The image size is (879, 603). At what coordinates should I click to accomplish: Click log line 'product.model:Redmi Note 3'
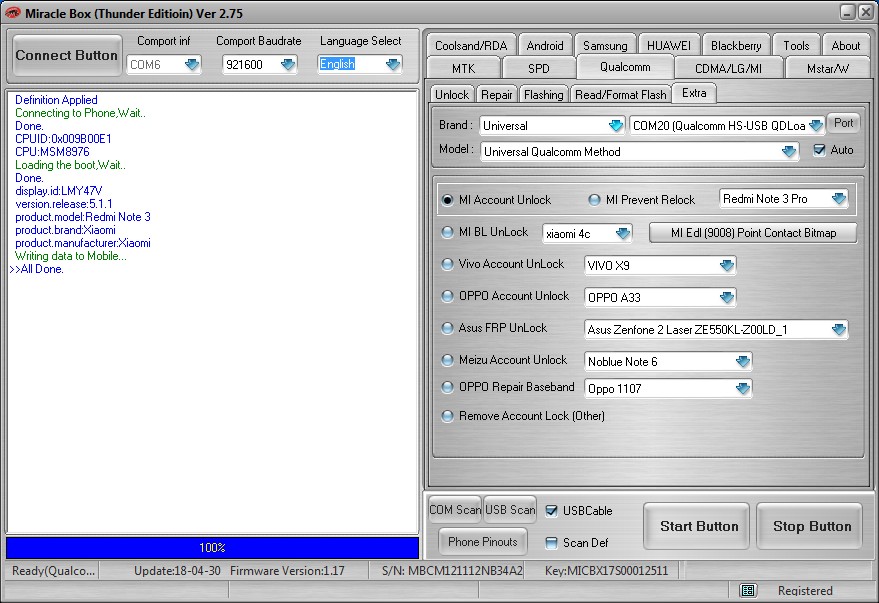pos(83,217)
